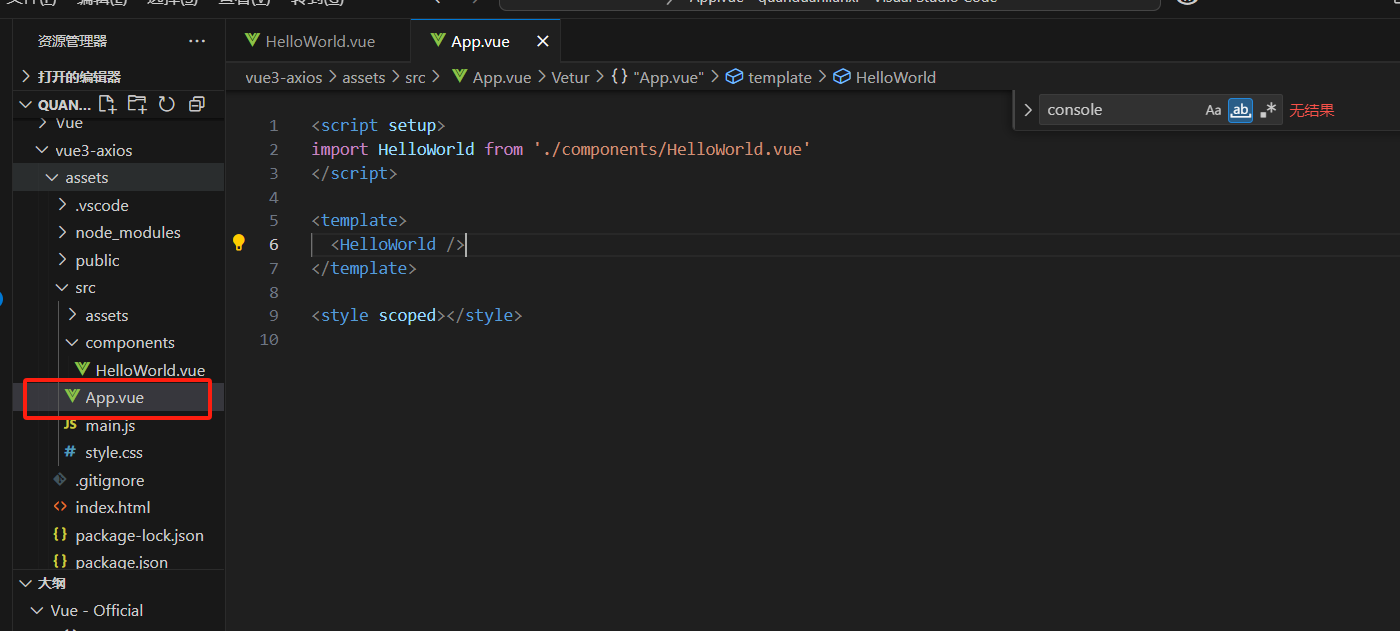
Task: Open index.html from the file tree
Action: 112,507
